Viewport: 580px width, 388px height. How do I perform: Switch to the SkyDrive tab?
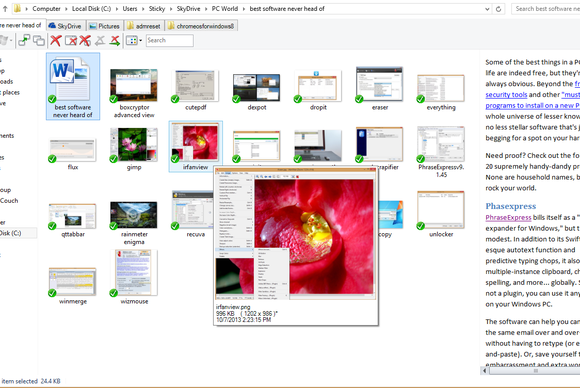pyautogui.click(x=65, y=26)
